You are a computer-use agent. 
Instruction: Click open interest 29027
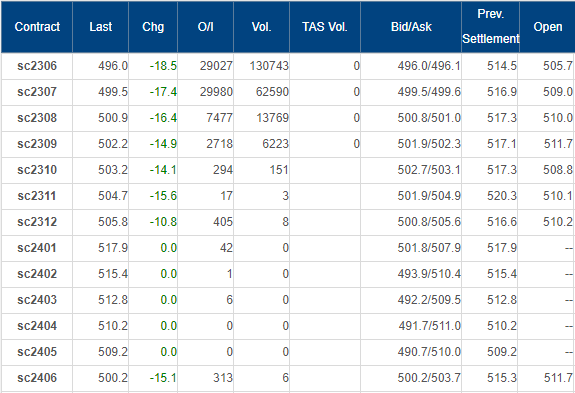[216, 66]
